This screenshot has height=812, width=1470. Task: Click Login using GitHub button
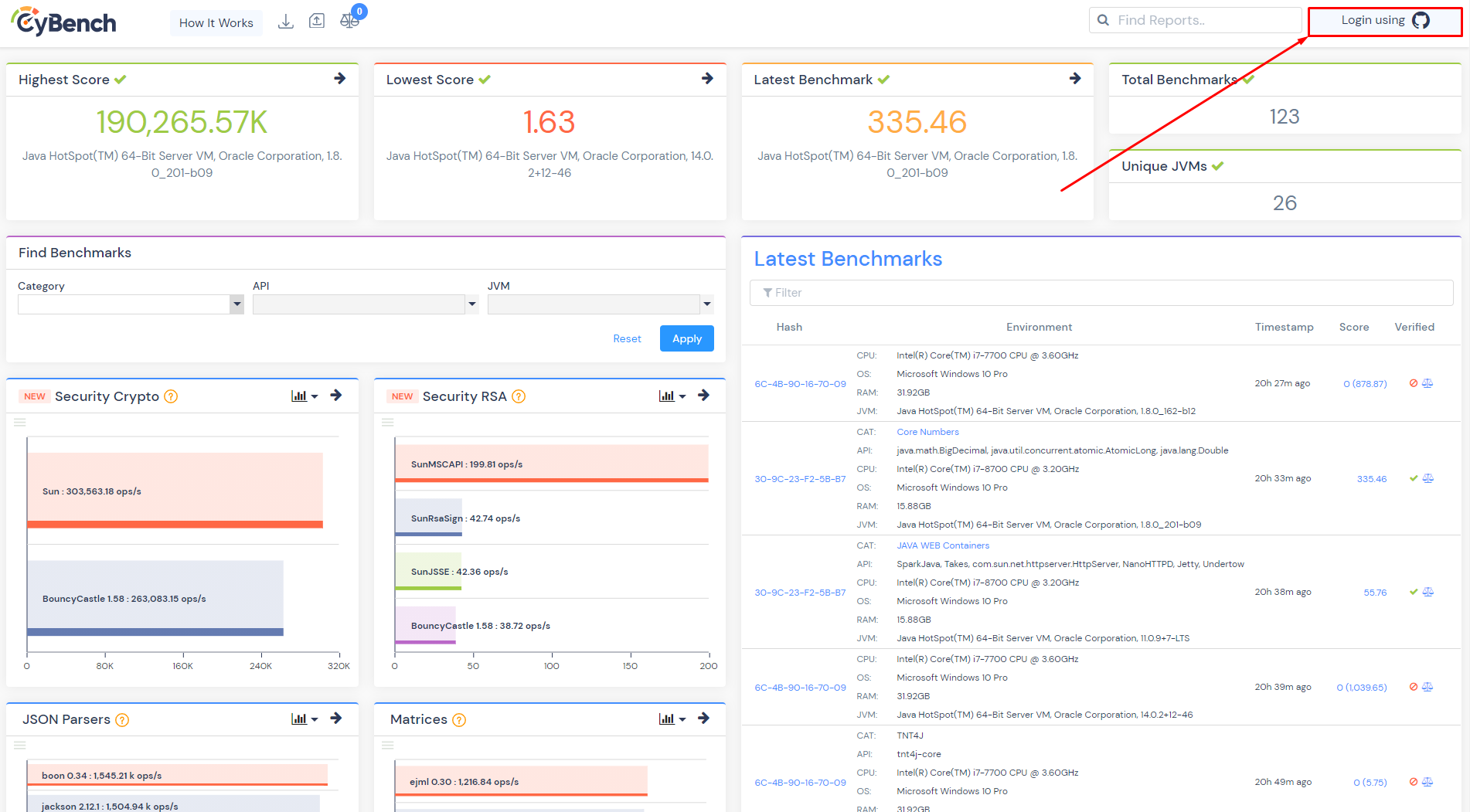pos(1385,21)
